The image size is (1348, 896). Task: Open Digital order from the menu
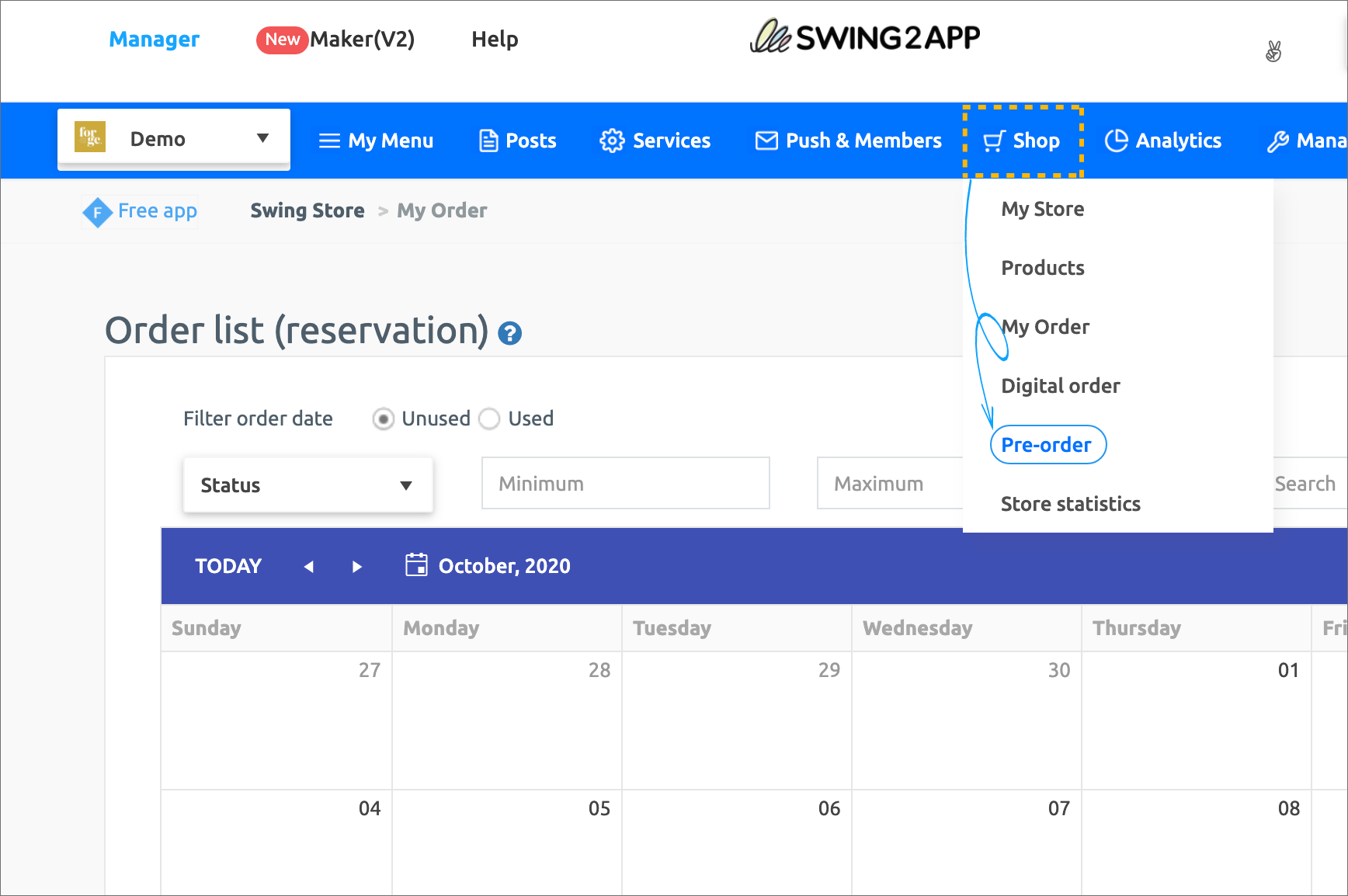coord(1060,386)
